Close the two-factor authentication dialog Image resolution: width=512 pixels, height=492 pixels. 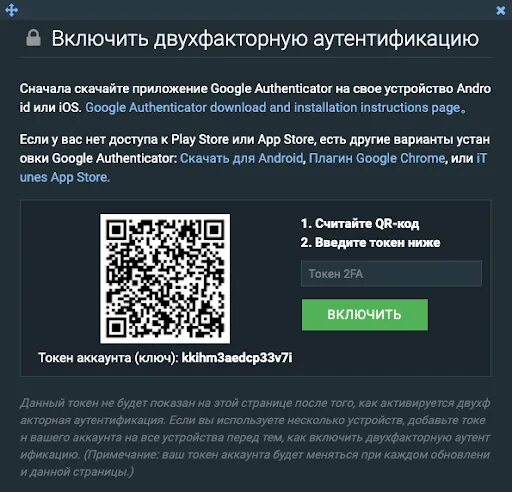pos(500,11)
